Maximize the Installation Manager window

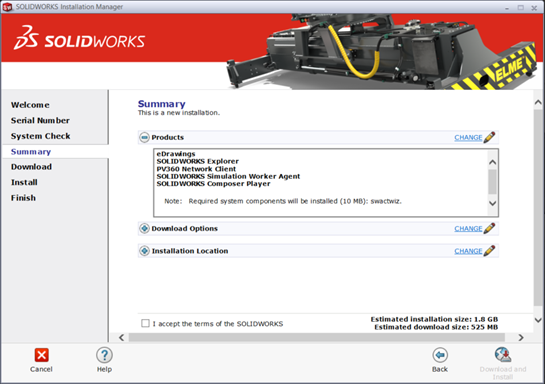pyautogui.click(x=521, y=7)
